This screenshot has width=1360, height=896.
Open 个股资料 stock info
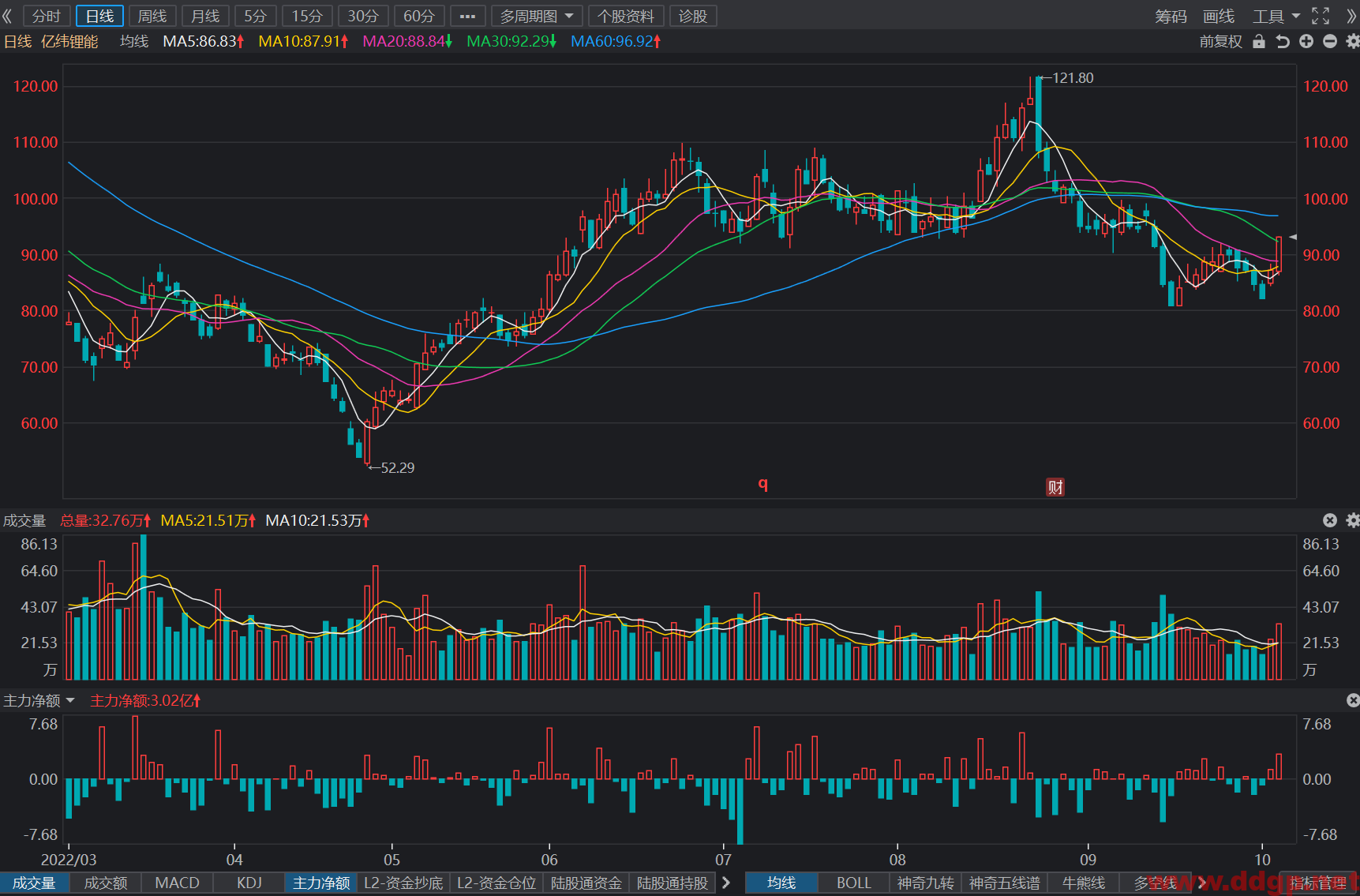click(626, 16)
